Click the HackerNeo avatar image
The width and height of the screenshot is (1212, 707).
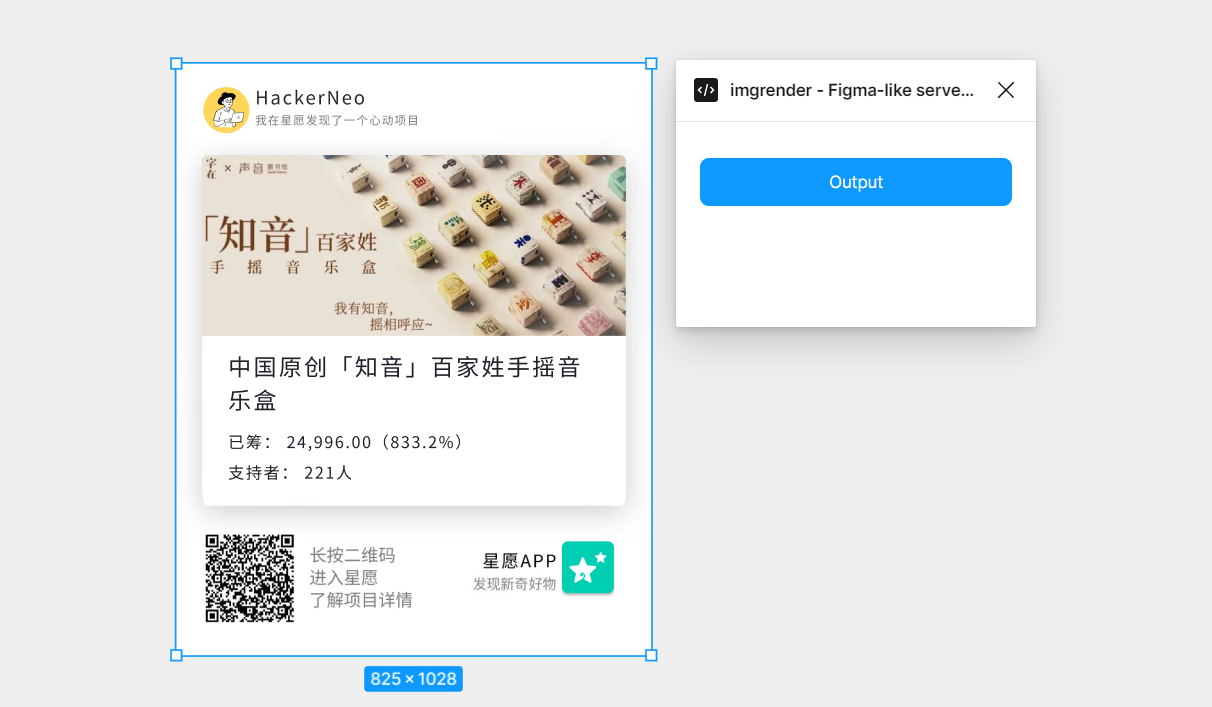(226, 110)
